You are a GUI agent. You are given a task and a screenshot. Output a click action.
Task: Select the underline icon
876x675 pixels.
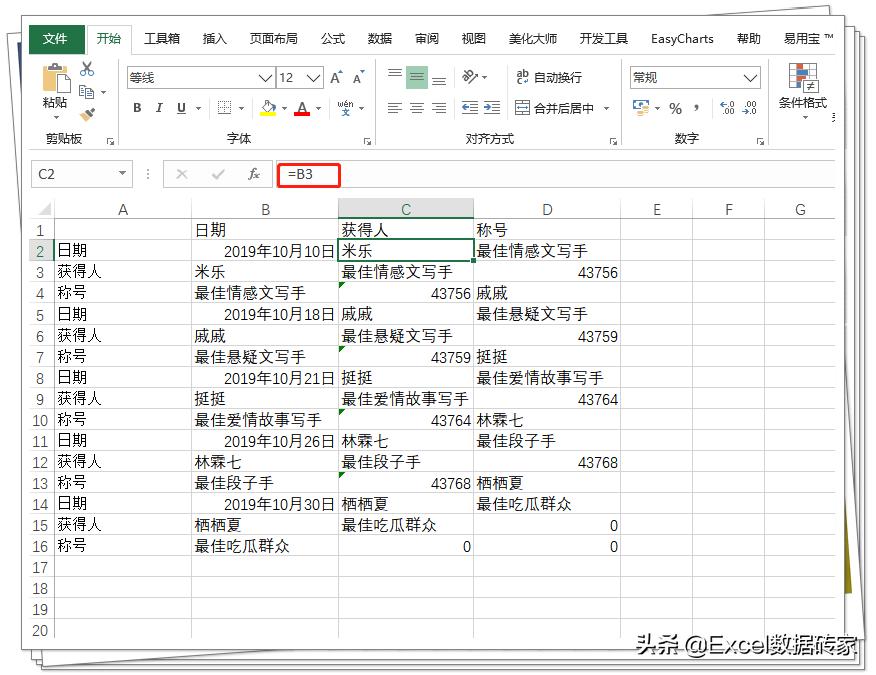pyautogui.click(x=181, y=106)
